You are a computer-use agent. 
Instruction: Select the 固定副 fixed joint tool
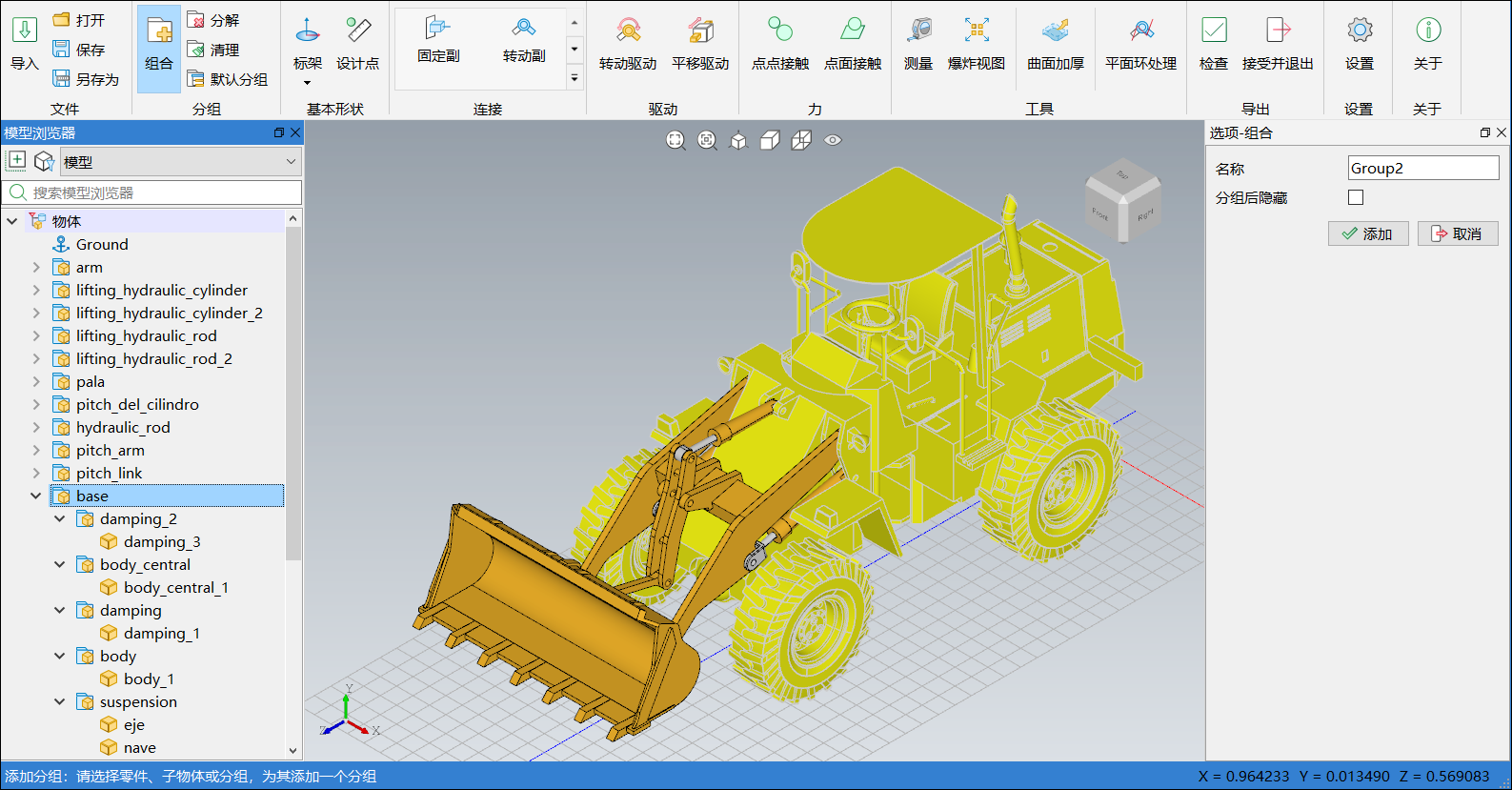(438, 40)
